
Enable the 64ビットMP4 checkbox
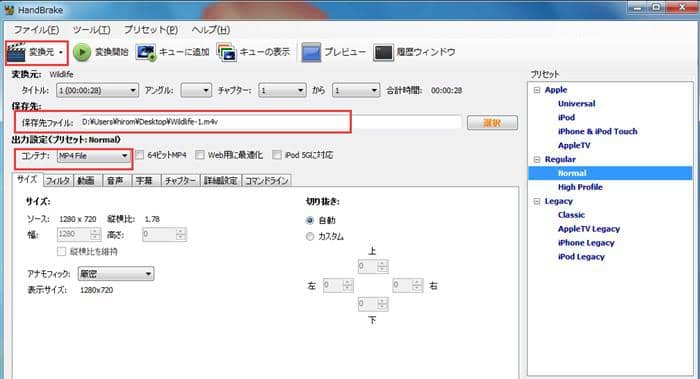tap(140, 155)
